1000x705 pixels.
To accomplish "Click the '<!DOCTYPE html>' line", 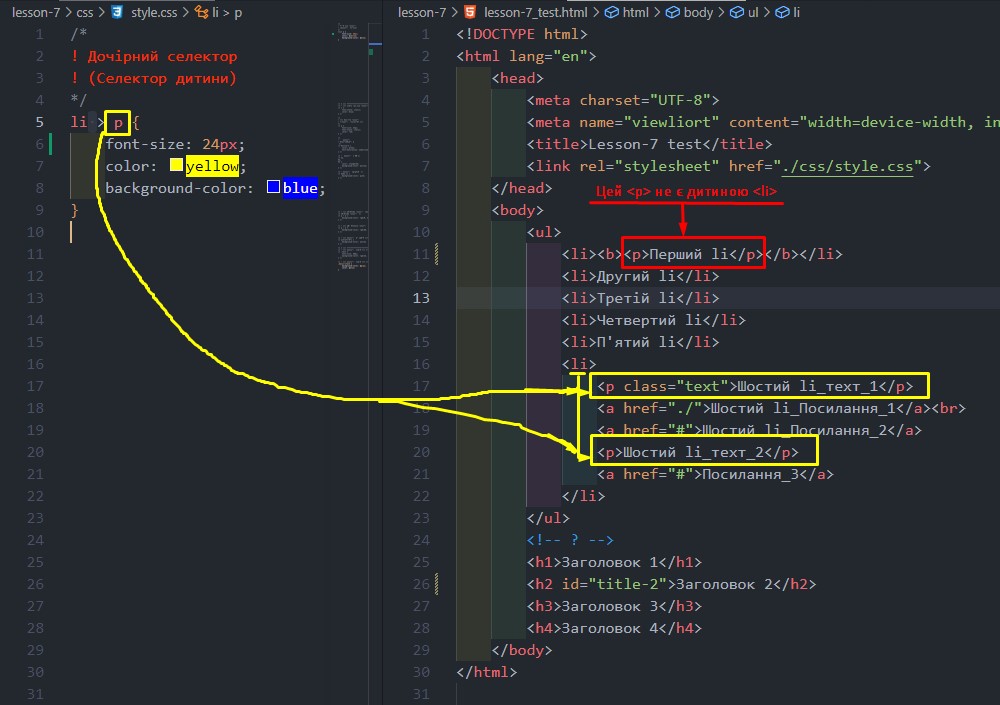I will click(x=522, y=34).
